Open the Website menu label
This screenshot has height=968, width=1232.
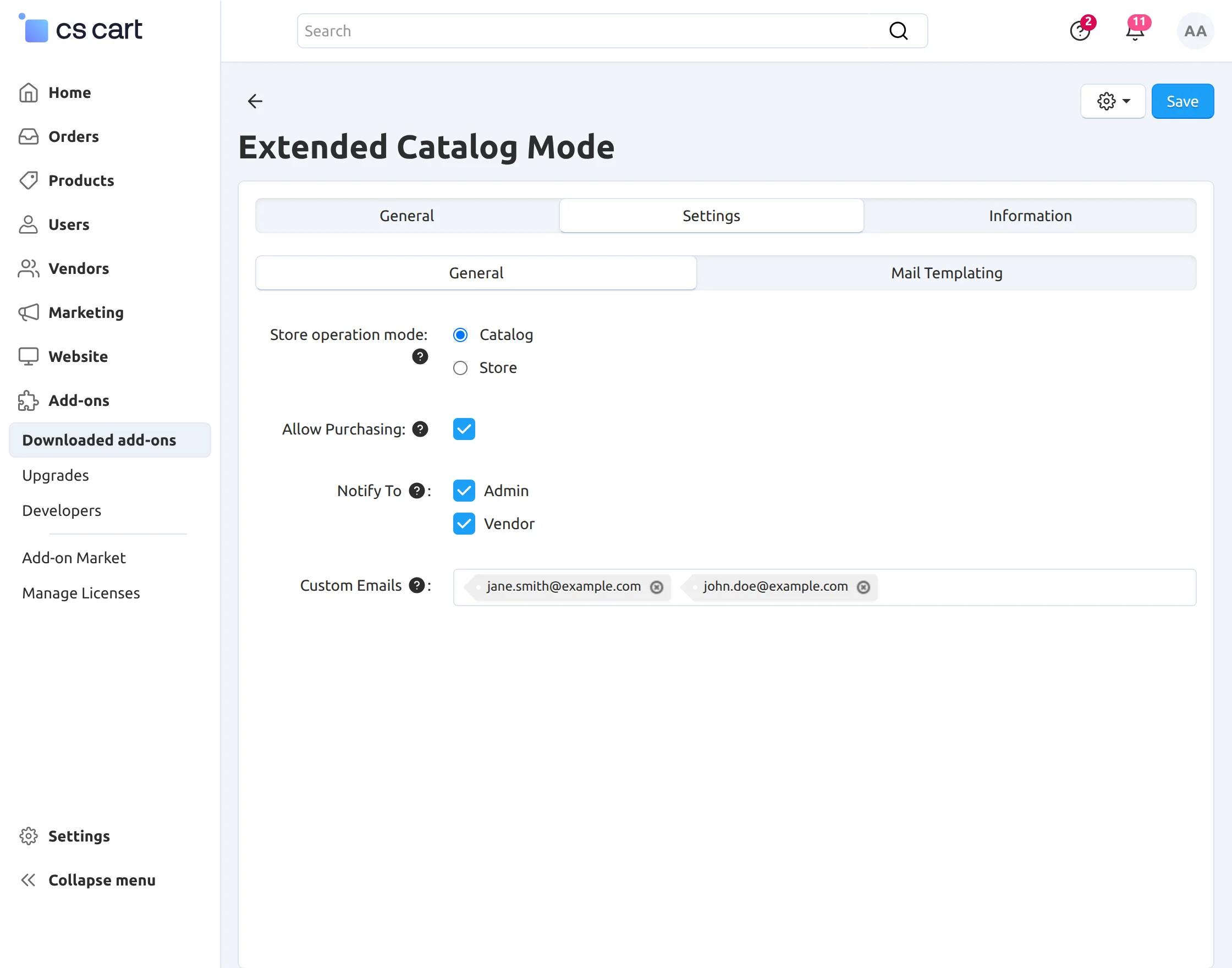tap(78, 356)
